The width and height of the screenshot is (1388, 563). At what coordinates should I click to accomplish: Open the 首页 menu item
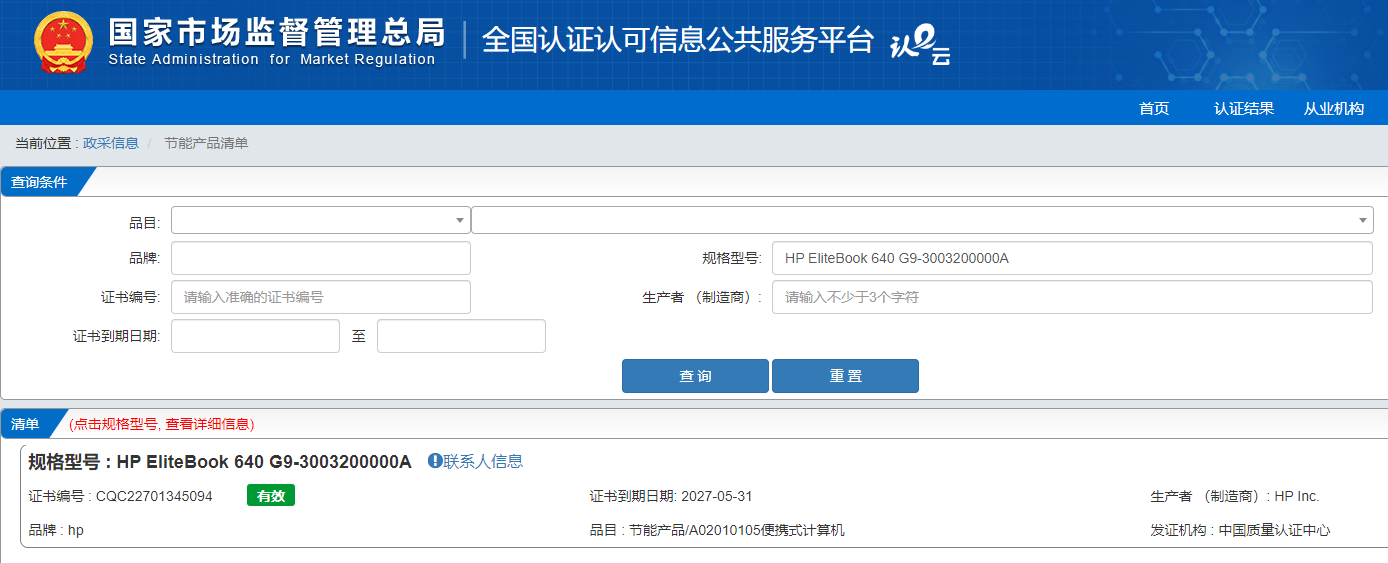(x=1154, y=108)
